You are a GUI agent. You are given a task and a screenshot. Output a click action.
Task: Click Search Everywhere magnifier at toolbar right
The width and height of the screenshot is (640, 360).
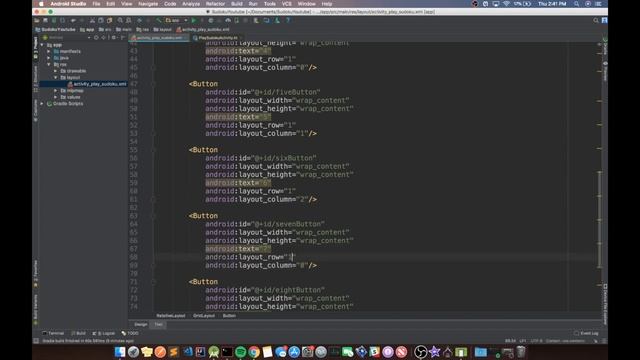coord(596,20)
